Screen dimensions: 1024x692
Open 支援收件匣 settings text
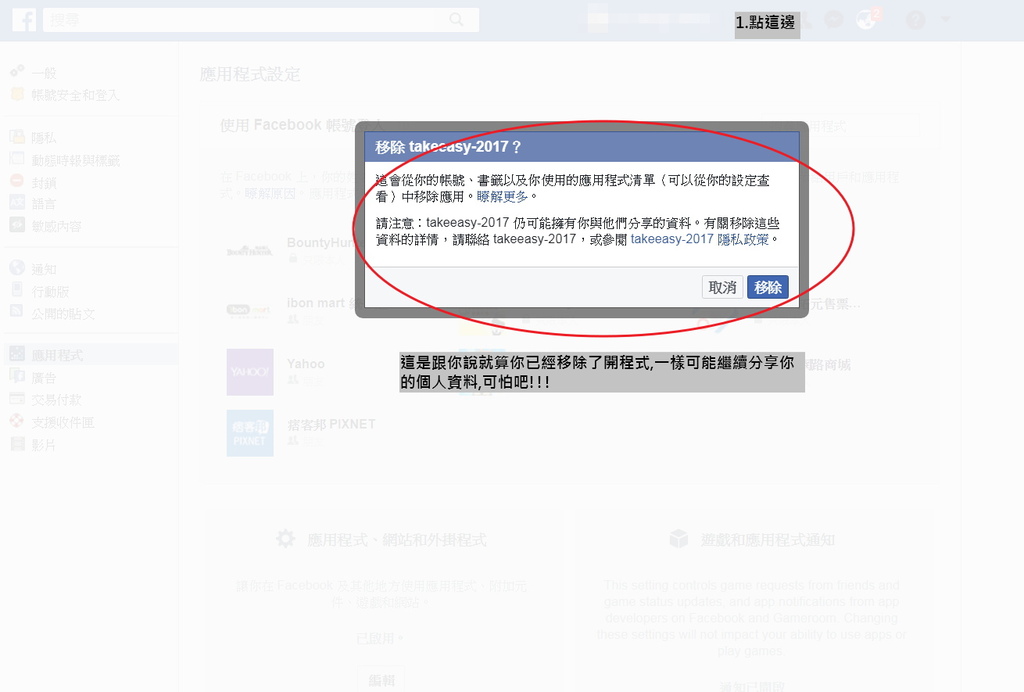[x=63, y=423]
